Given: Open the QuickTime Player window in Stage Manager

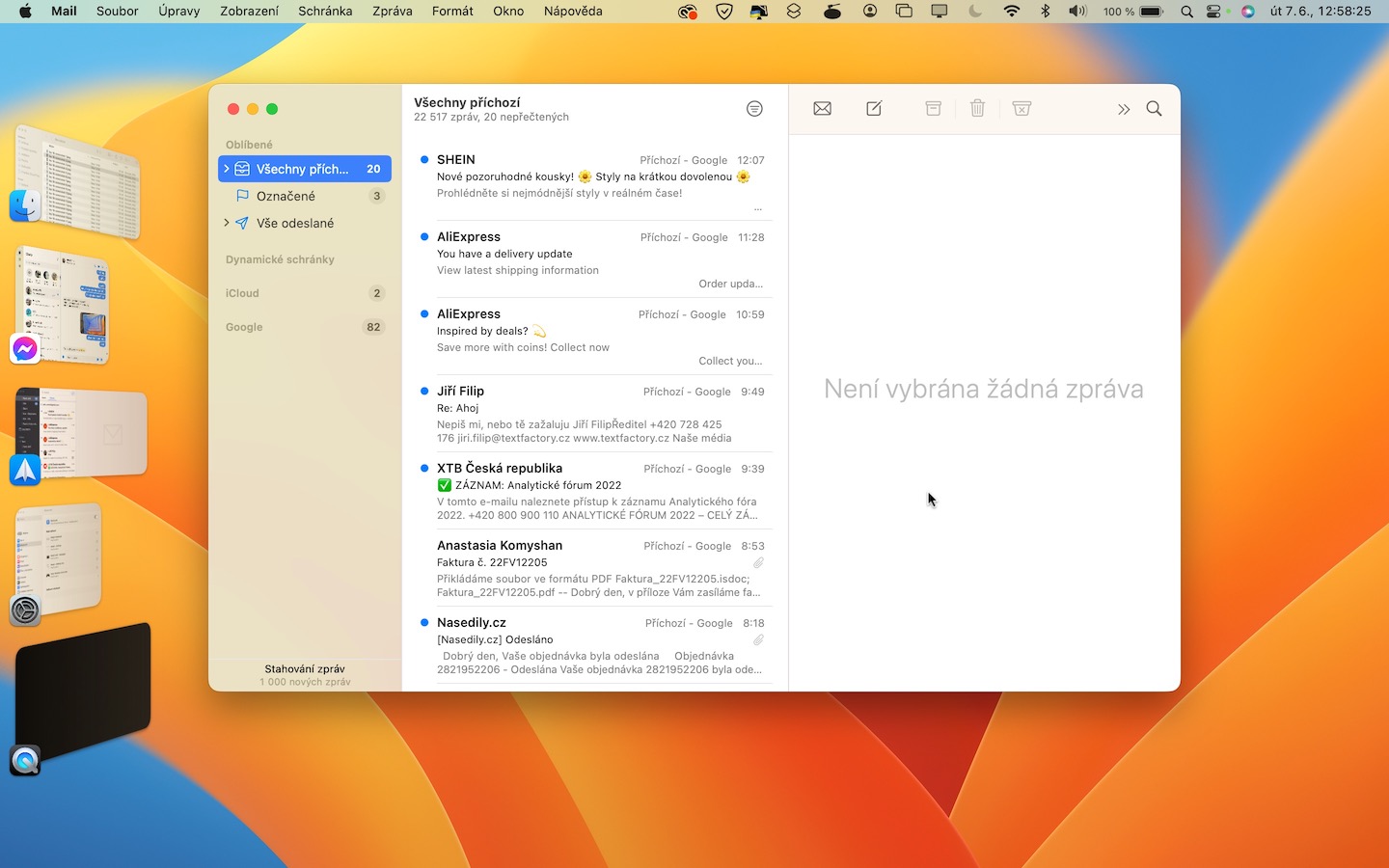Looking at the screenshot, I should click(x=82, y=696).
